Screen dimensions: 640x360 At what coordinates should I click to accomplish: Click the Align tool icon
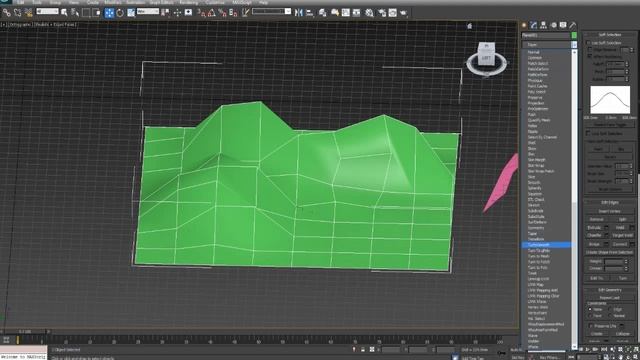coord(310,13)
